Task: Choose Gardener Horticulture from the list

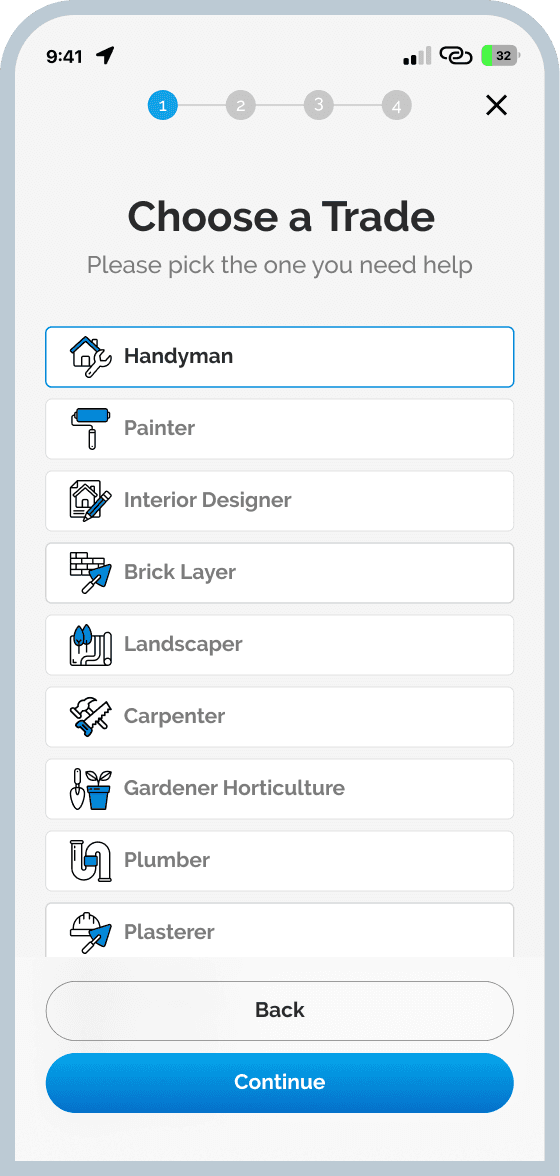Action: tap(280, 789)
